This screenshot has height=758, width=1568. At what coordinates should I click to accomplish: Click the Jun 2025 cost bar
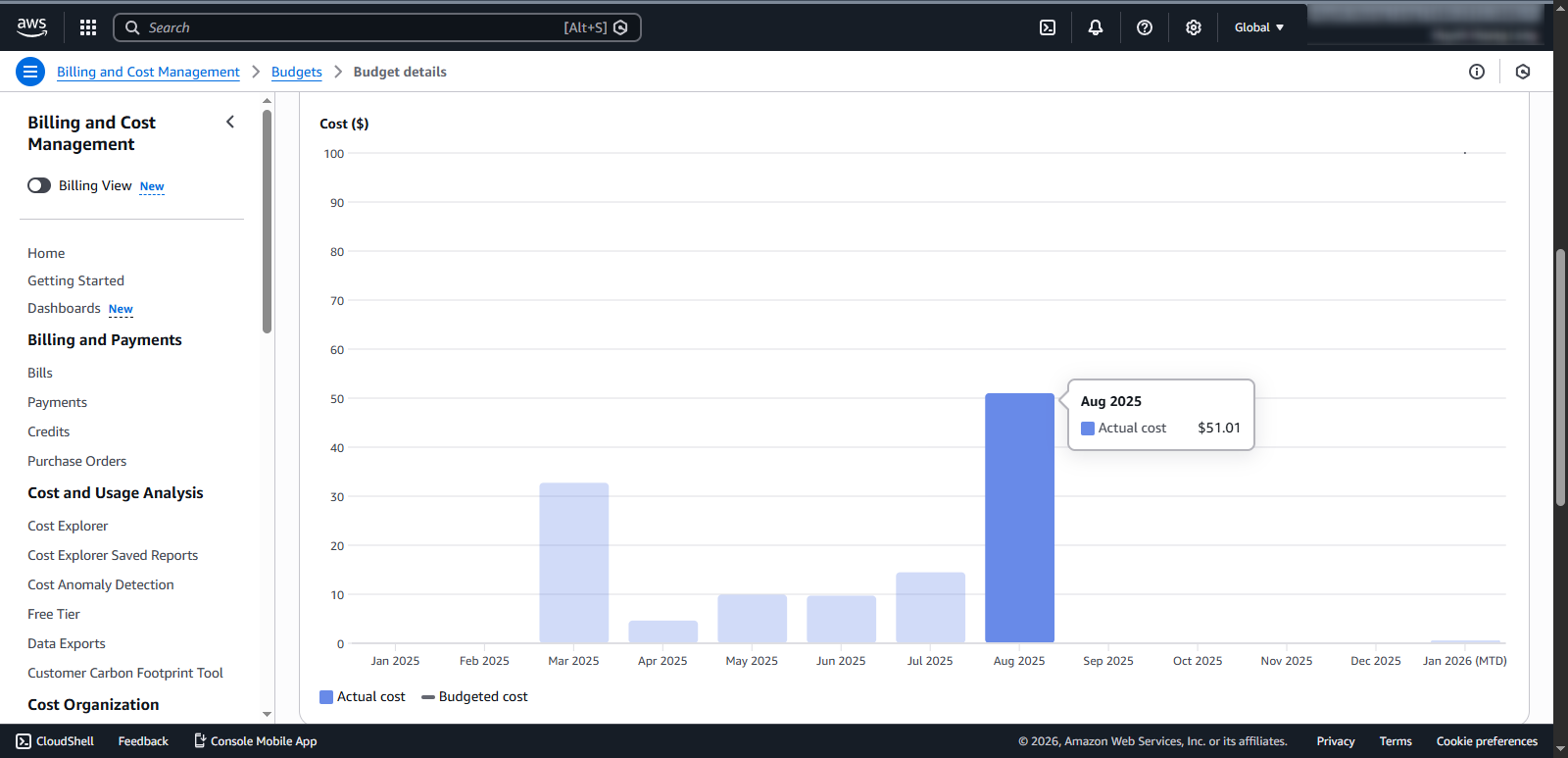pyautogui.click(x=841, y=620)
